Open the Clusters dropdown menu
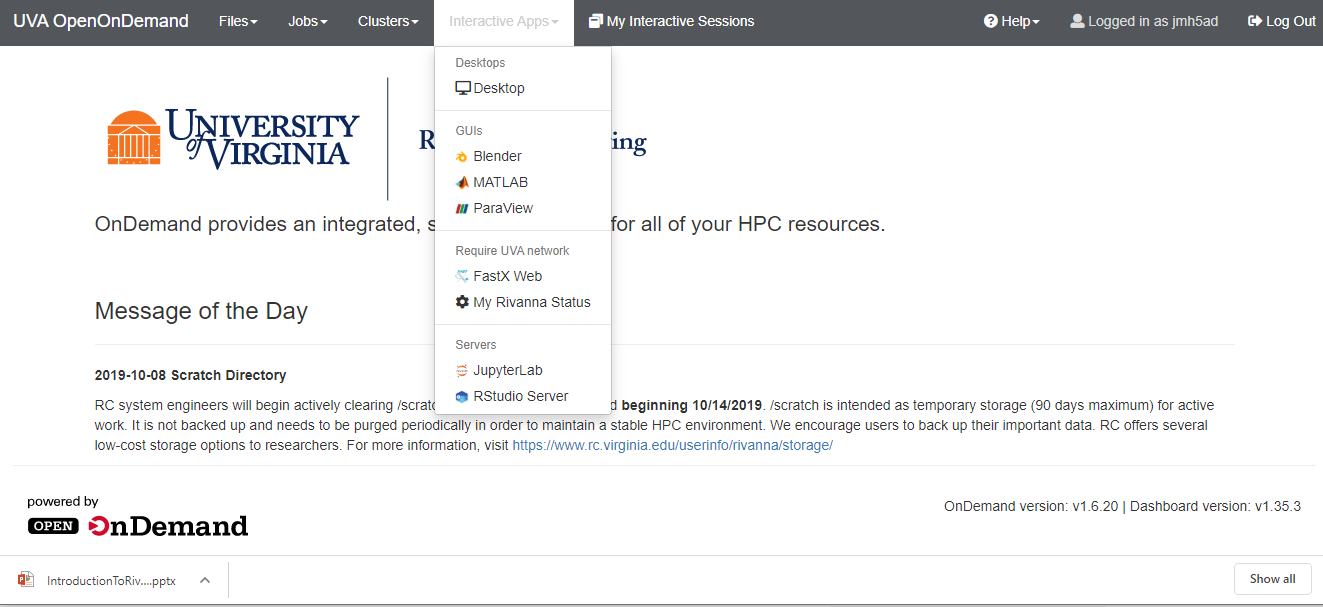This screenshot has width=1323, height=607. coord(388,21)
